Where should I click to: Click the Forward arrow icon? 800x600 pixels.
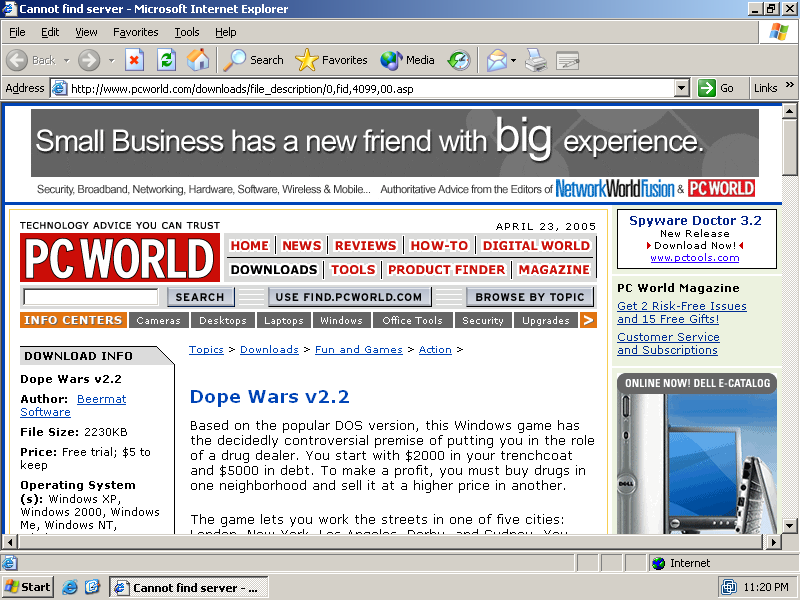[x=89, y=60]
